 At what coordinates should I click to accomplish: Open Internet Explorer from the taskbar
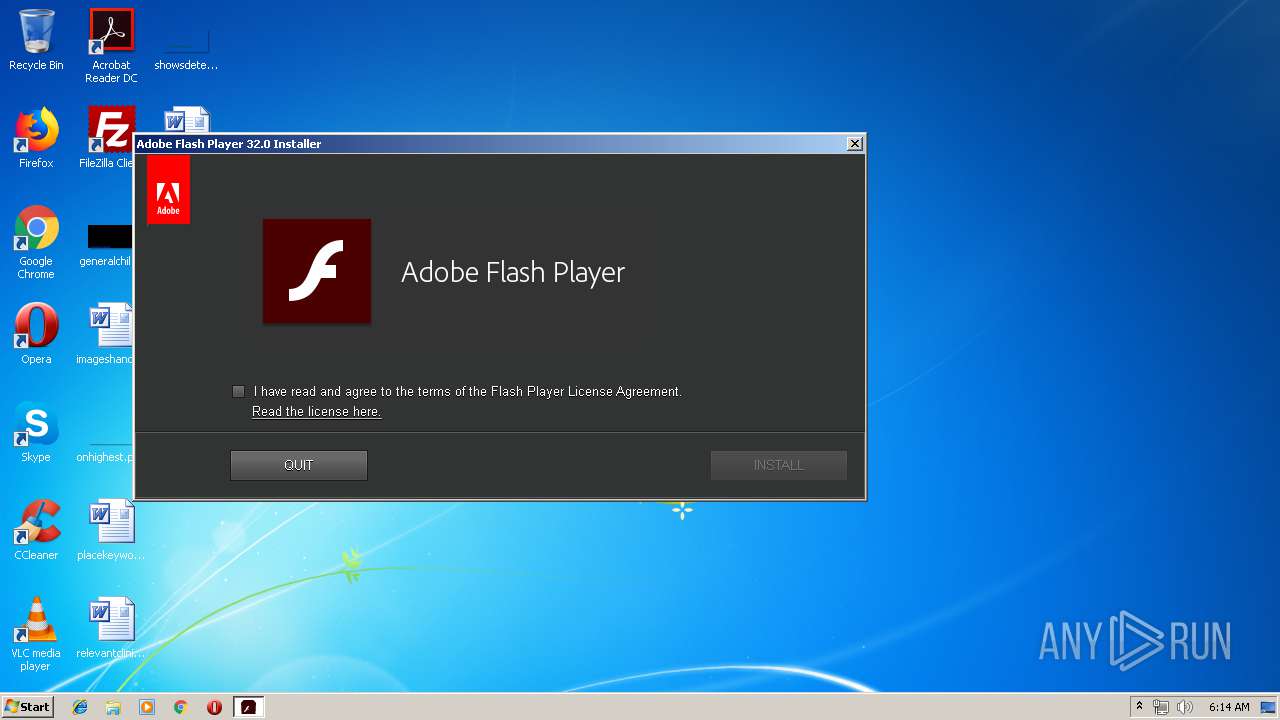[80, 707]
